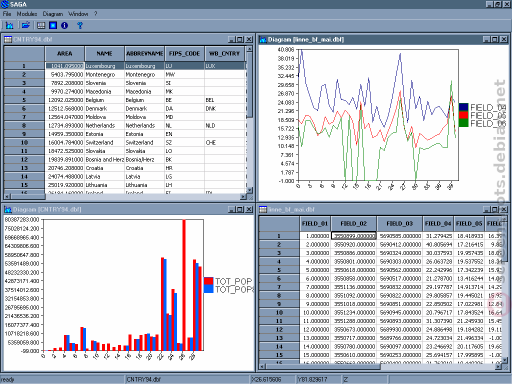This screenshot has width=512, height=384.
Task: Click the FIELD_02 column header
Action: pyautogui.click(x=354, y=223)
